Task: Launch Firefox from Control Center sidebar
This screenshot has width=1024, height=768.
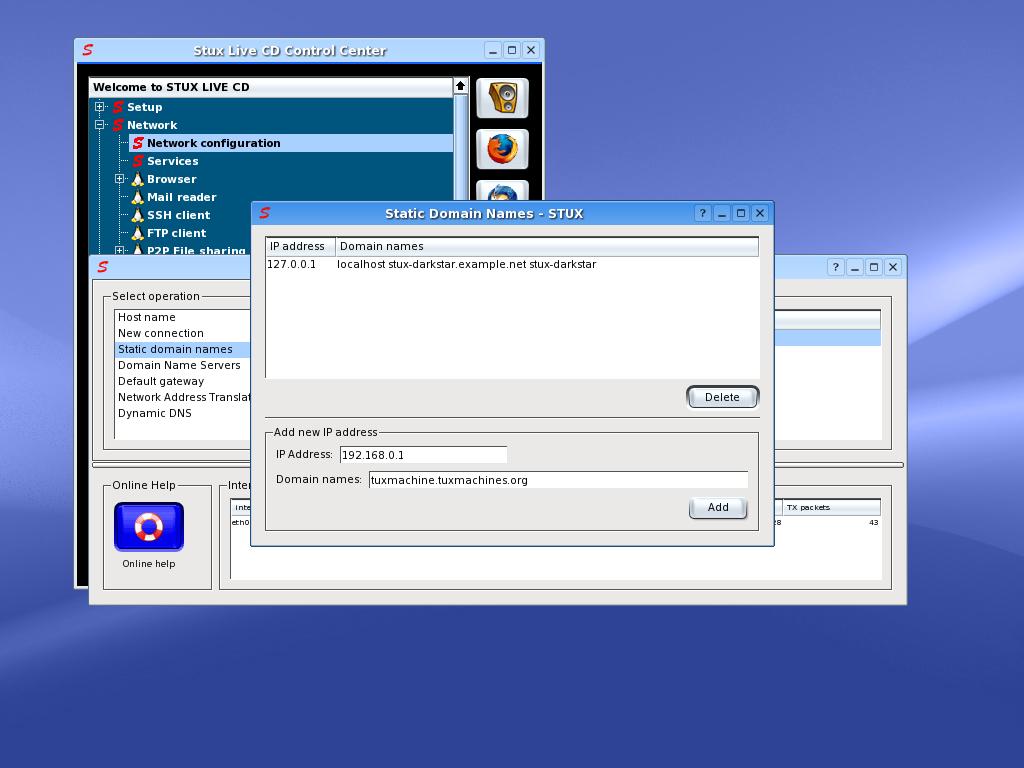Action: pyautogui.click(x=502, y=149)
